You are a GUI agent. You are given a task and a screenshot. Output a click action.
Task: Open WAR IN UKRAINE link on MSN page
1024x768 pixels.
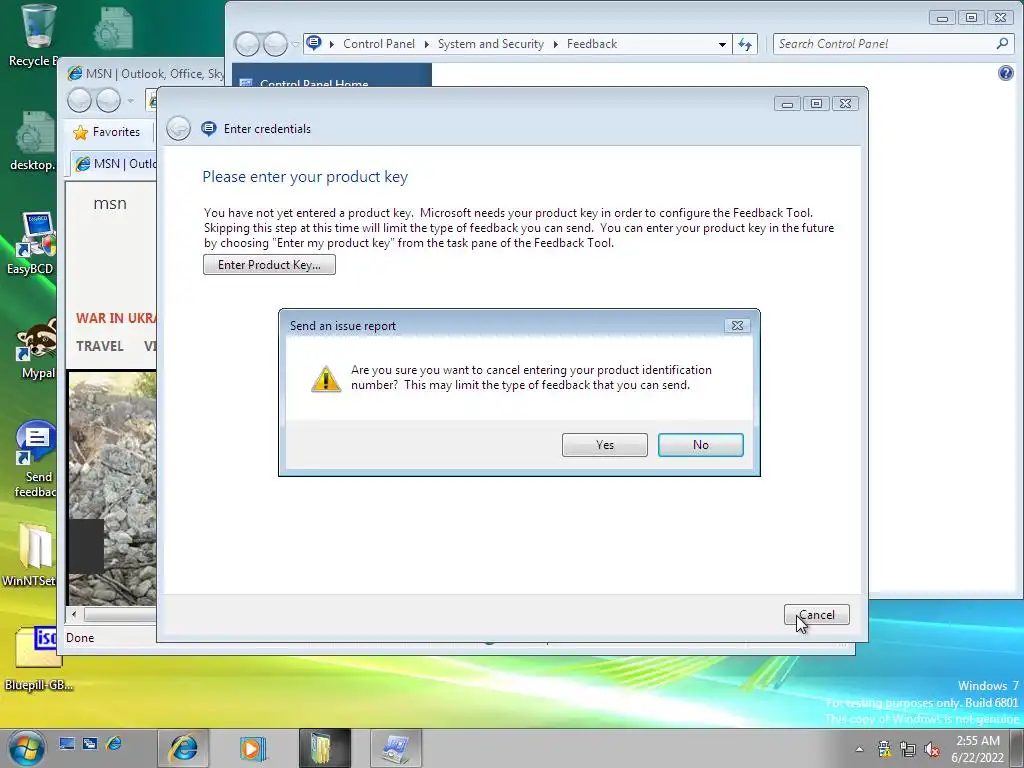point(116,318)
